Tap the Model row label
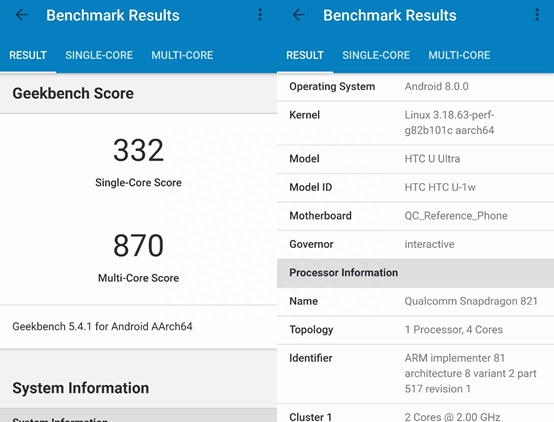This screenshot has height=422, width=554. click(x=305, y=159)
